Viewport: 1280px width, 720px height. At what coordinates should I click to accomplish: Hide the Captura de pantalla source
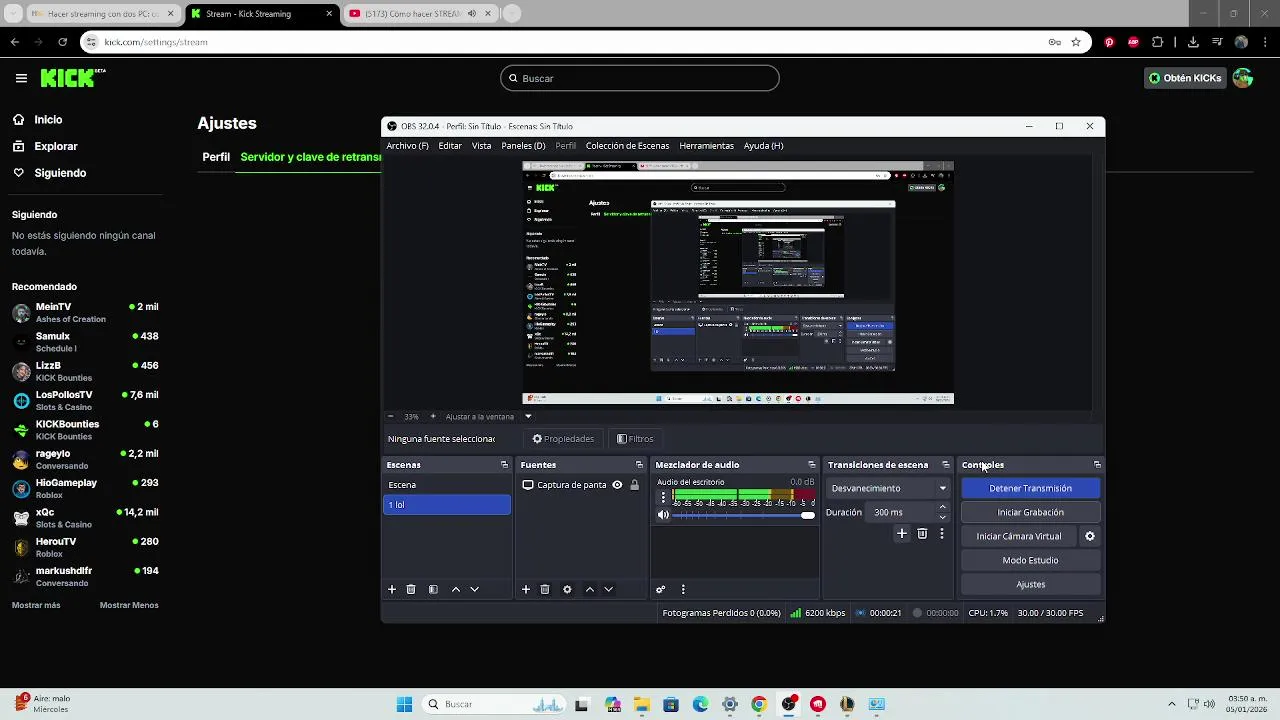pyautogui.click(x=617, y=485)
